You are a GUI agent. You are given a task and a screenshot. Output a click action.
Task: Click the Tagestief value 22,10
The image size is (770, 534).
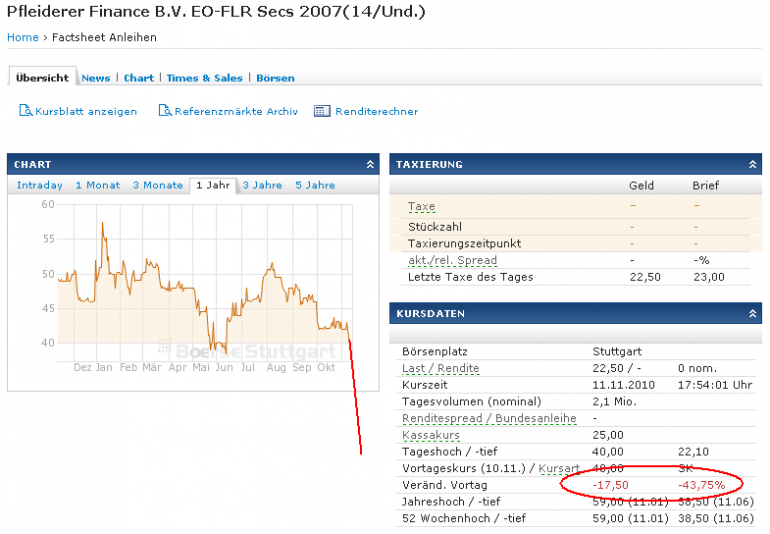[x=693, y=452]
